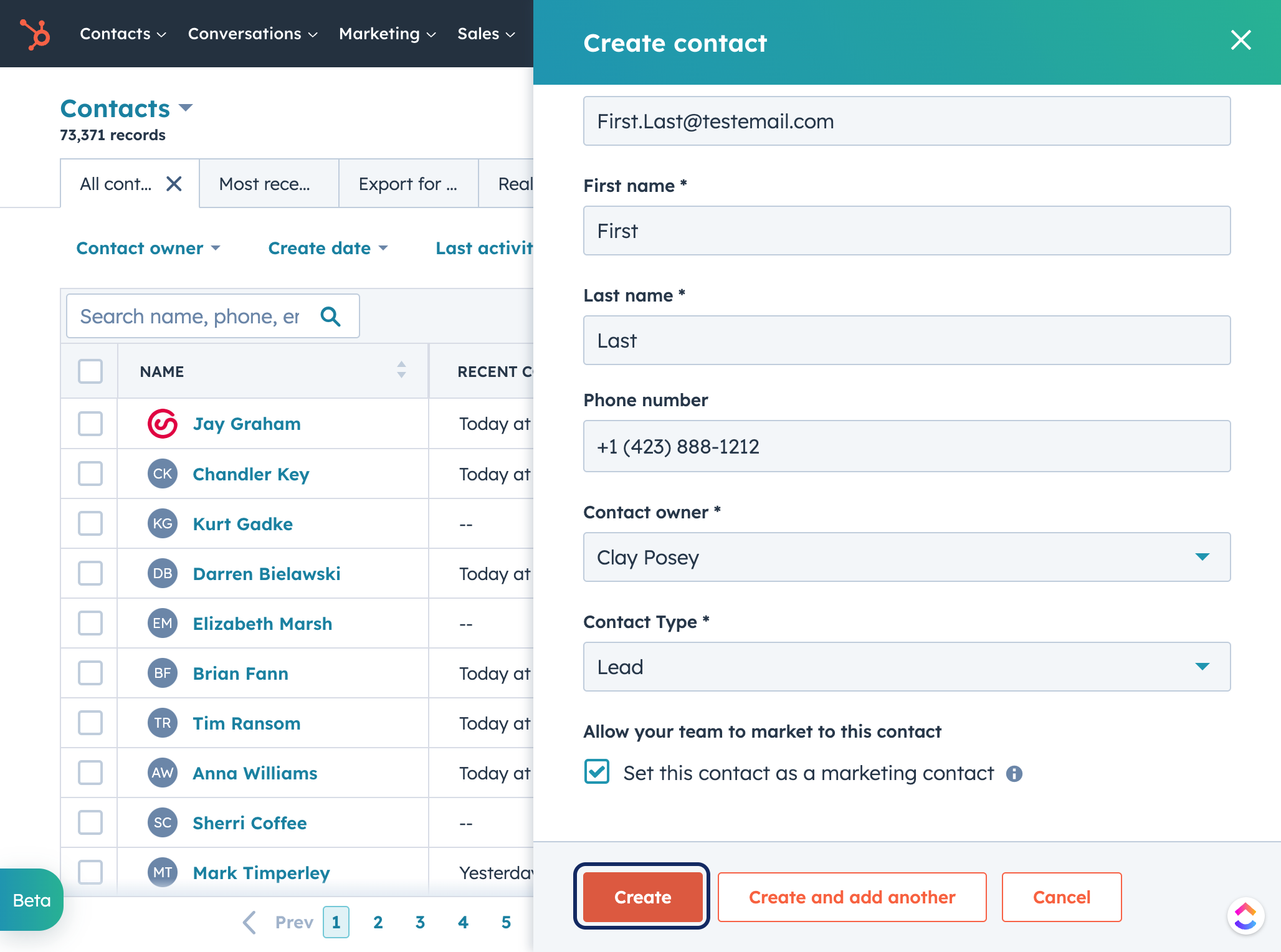The width and height of the screenshot is (1281, 952).
Task: Expand the Create date filter
Action: coord(328,248)
